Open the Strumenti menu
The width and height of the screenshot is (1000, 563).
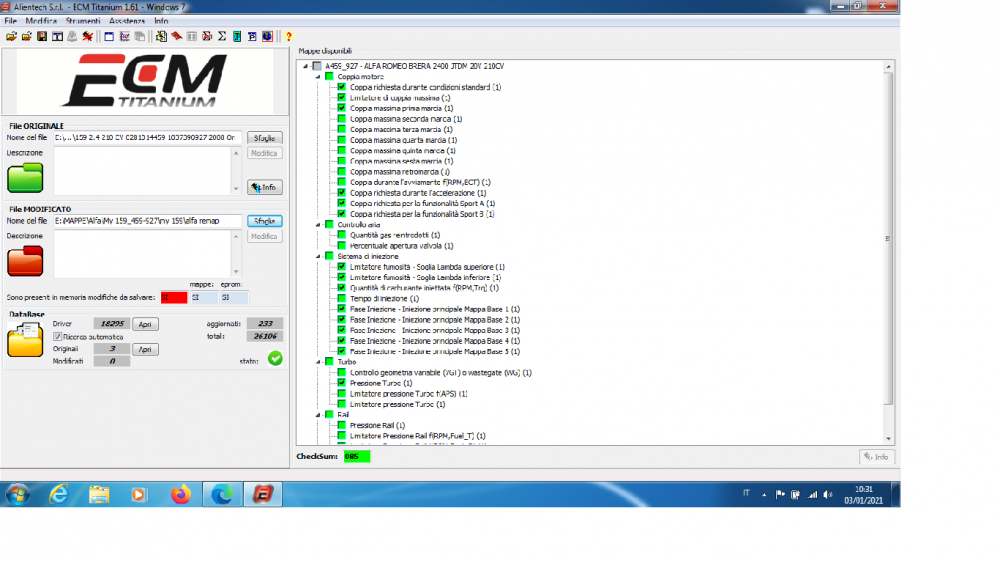click(83, 21)
